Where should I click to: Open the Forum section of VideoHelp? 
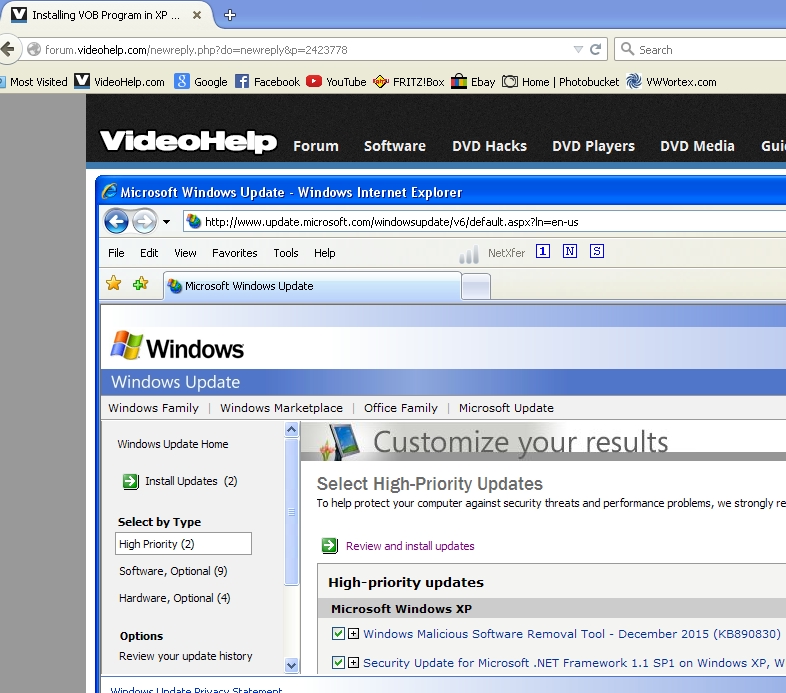coord(316,146)
